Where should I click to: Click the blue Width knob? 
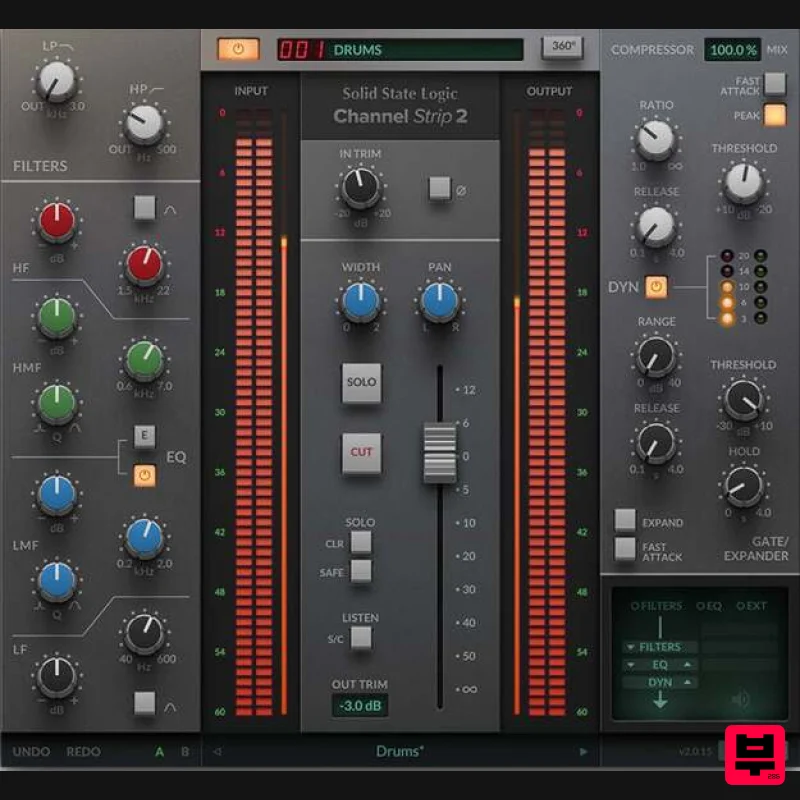[361, 301]
